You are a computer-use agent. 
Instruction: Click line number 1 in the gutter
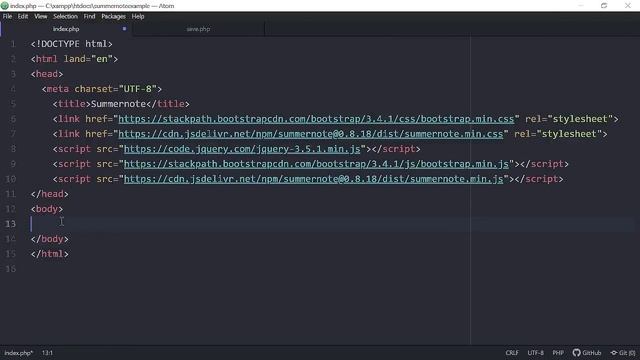13,44
